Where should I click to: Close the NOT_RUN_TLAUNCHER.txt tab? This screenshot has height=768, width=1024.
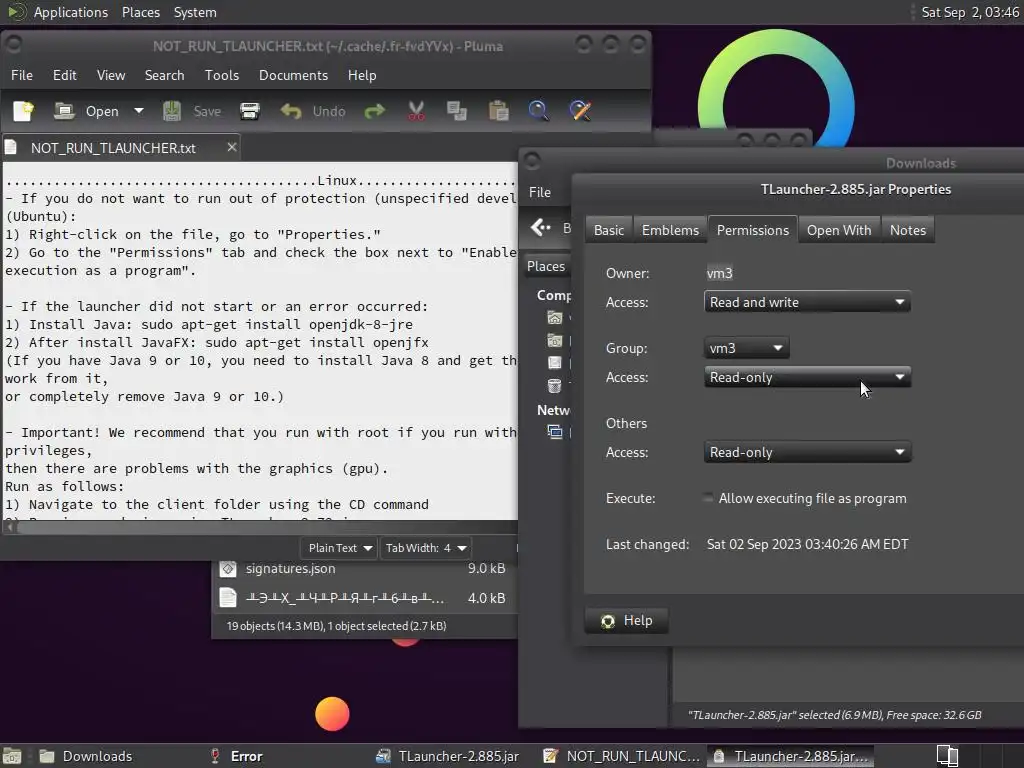(231, 147)
